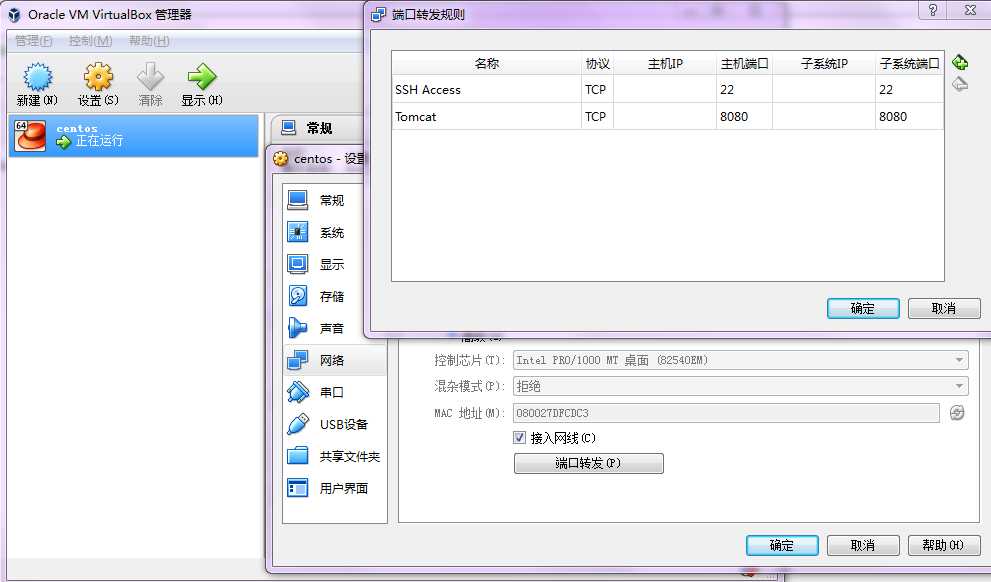Click protocol TCP in Tomcat row
This screenshot has width=991, height=582.
(595, 117)
